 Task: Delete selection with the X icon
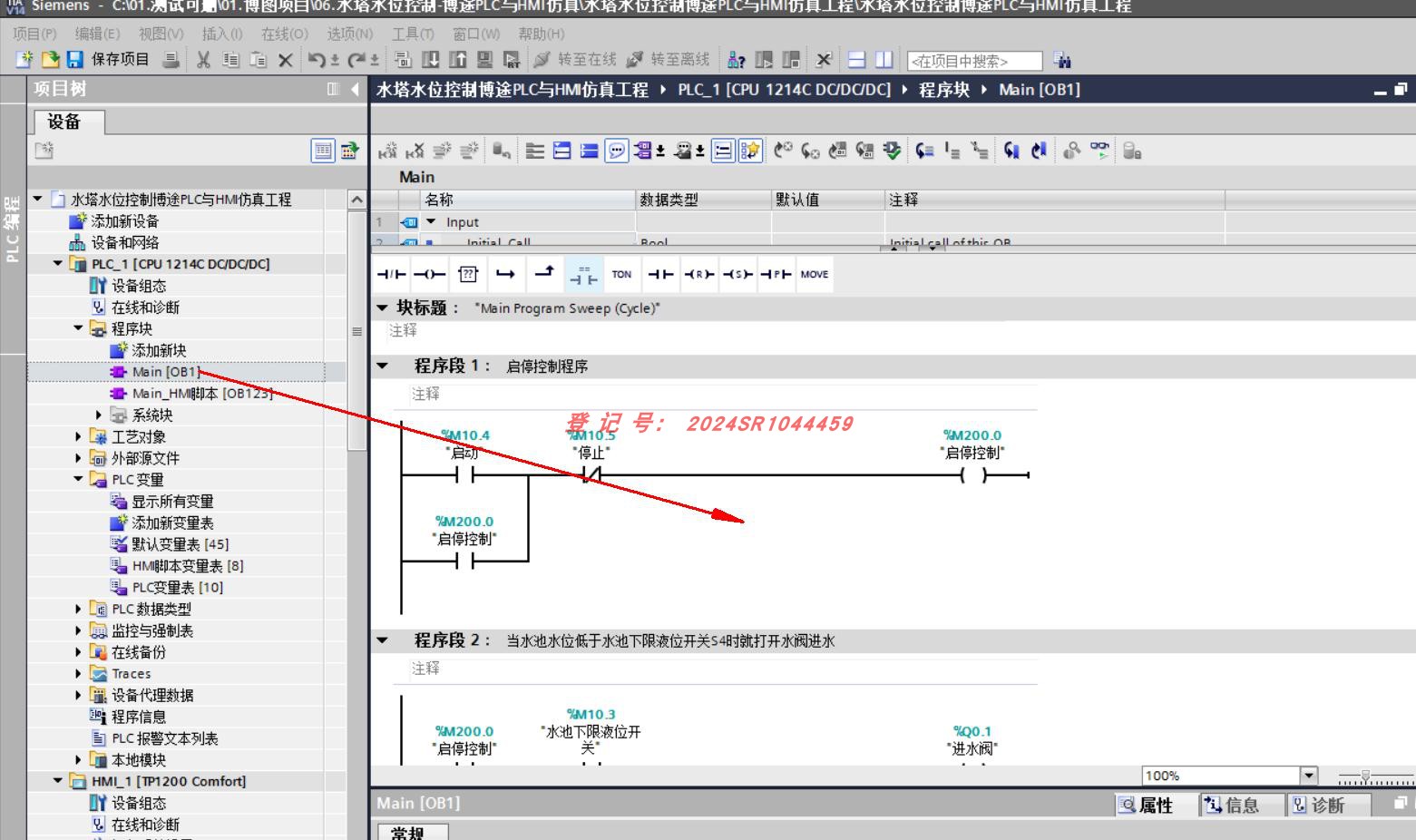(x=285, y=60)
